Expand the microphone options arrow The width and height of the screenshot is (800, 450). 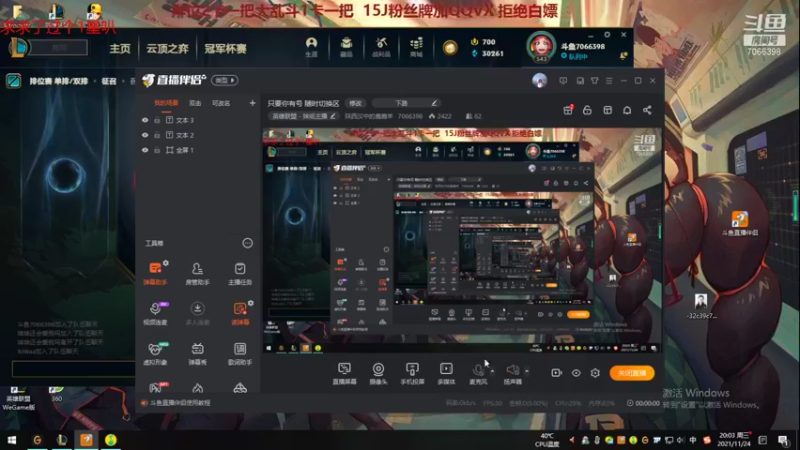tap(492, 371)
